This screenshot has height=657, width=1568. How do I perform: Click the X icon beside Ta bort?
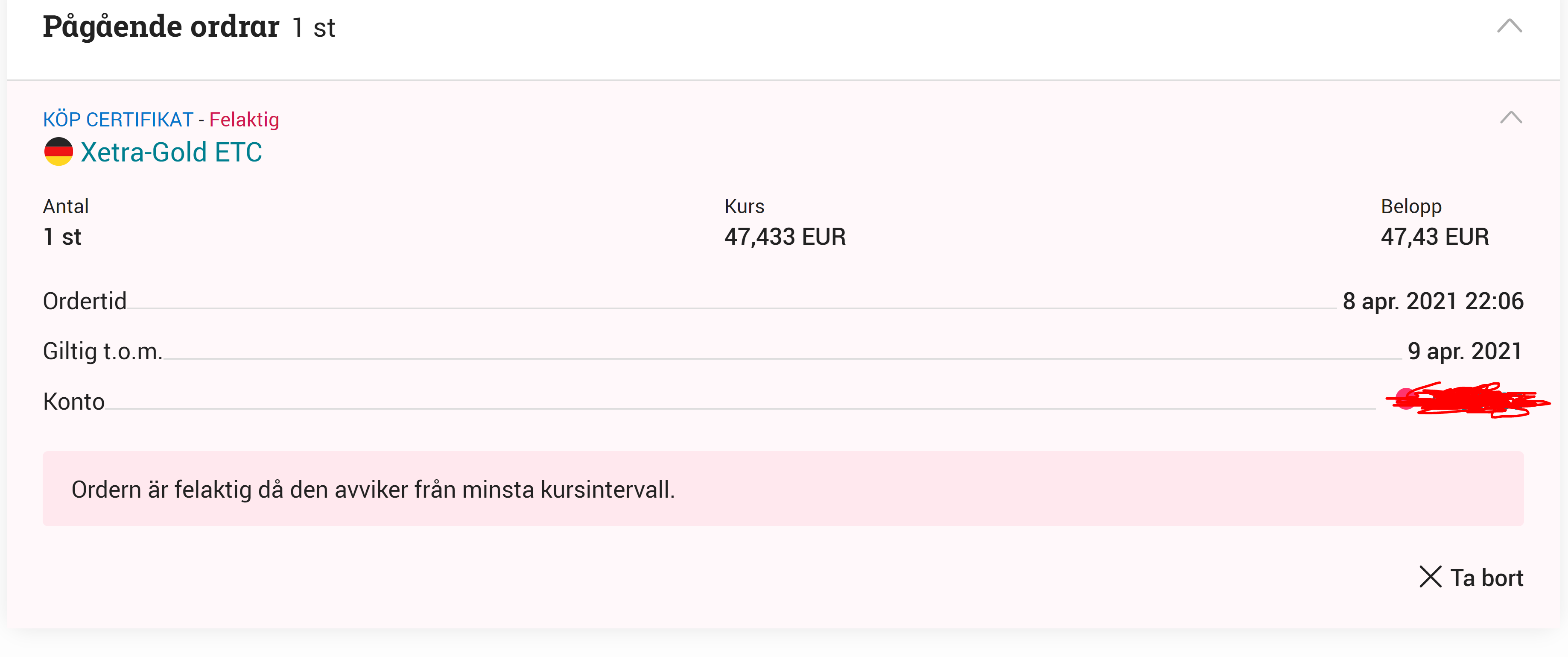[1430, 577]
